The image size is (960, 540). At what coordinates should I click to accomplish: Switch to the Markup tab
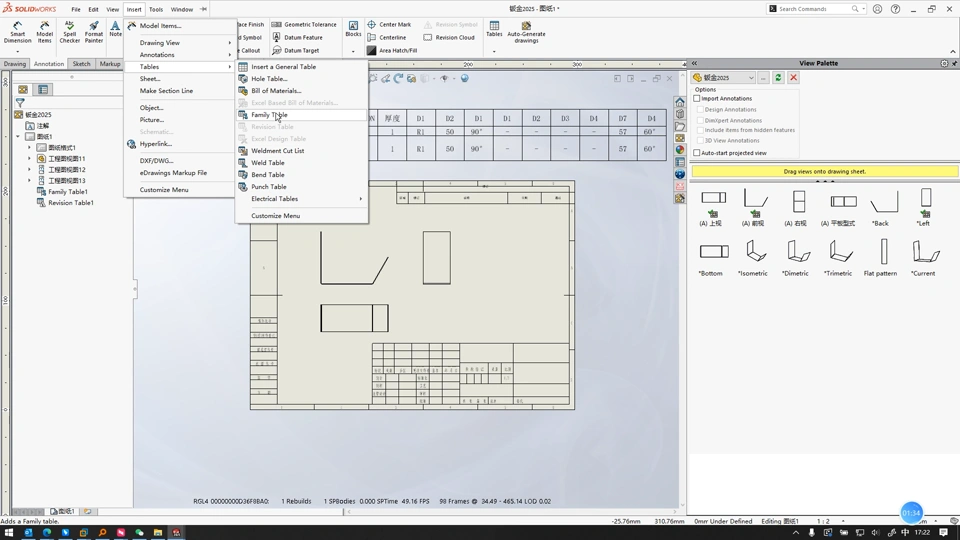(x=110, y=64)
